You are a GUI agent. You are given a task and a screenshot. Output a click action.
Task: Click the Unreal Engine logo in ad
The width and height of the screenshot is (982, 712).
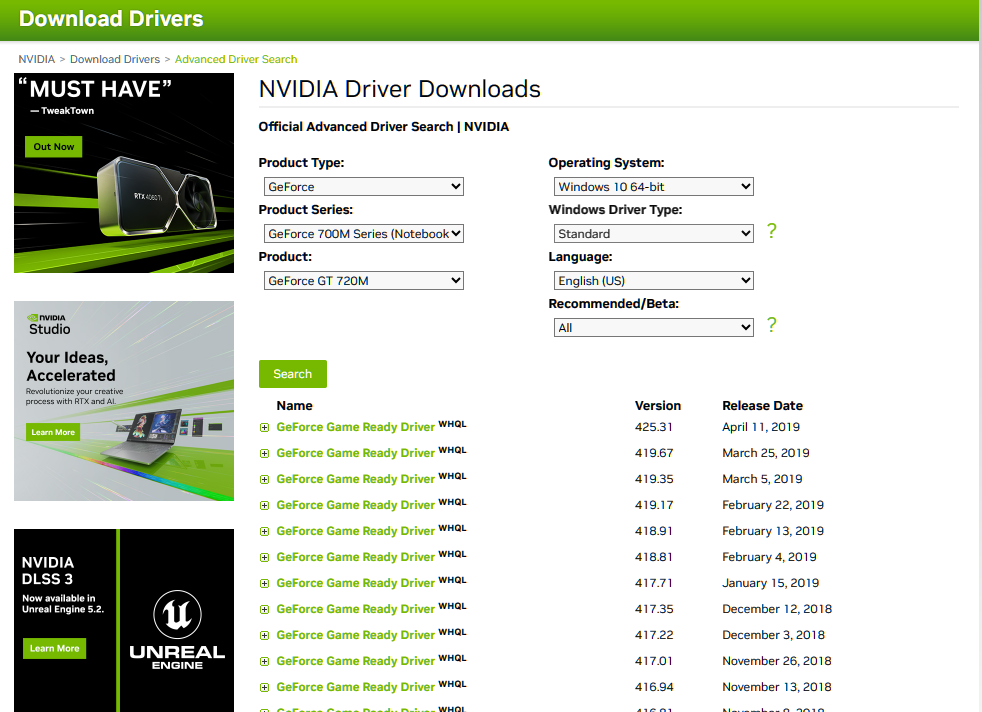point(177,629)
